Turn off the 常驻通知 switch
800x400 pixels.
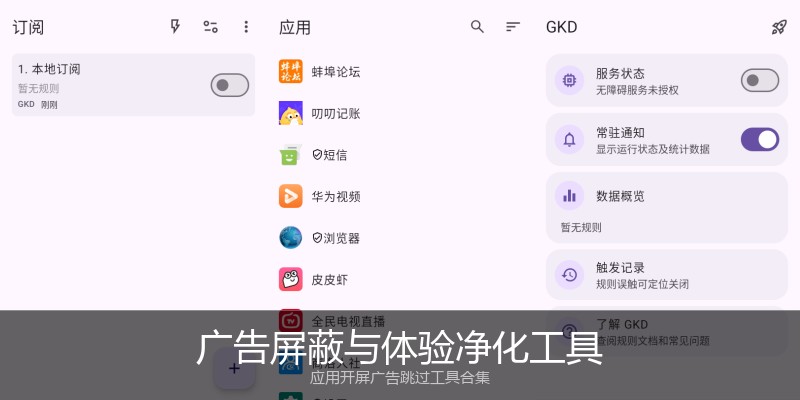760,139
